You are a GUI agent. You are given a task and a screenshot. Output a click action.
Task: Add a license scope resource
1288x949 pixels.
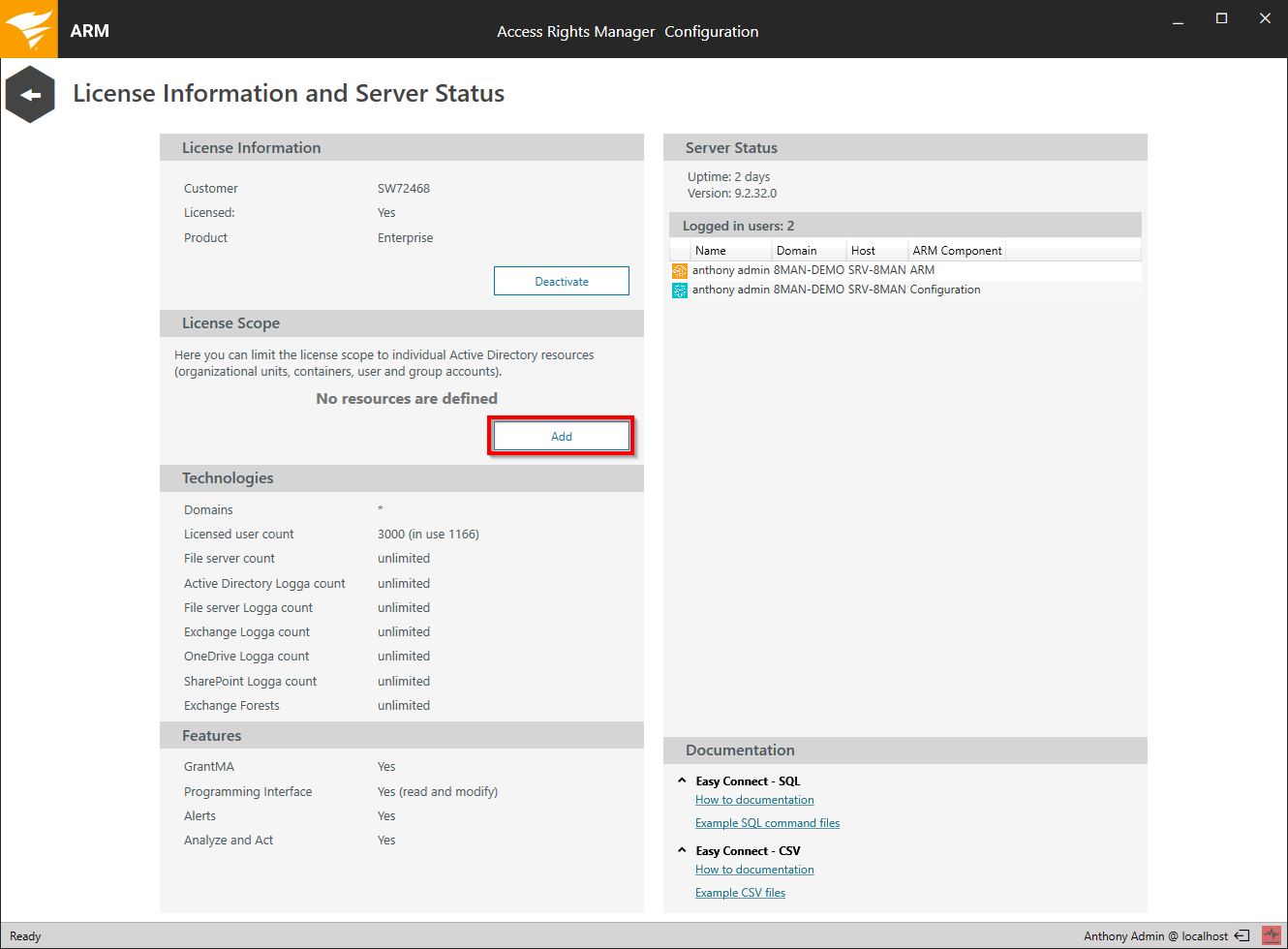[x=562, y=436]
